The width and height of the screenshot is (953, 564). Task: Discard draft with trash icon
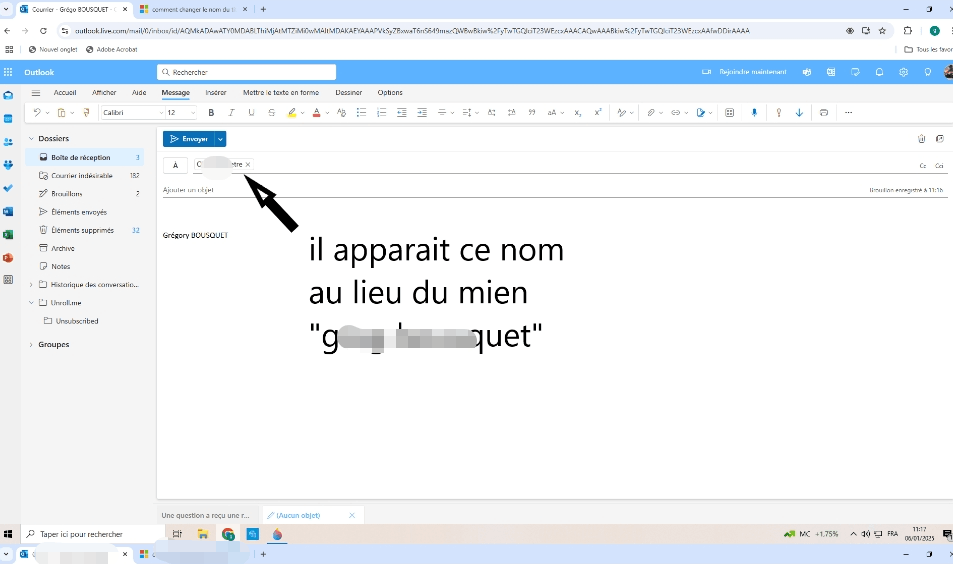click(x=921, y=139)
